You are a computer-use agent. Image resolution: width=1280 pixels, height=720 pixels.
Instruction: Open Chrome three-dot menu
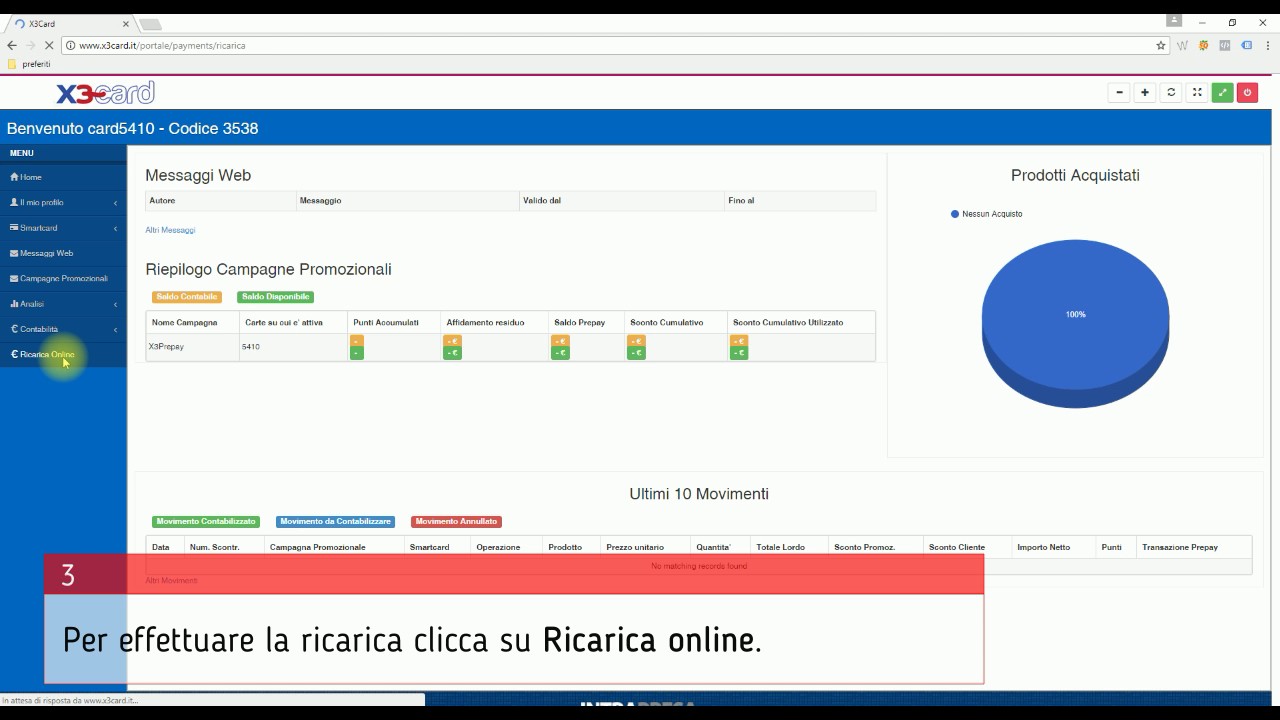tap(1266, 45)
